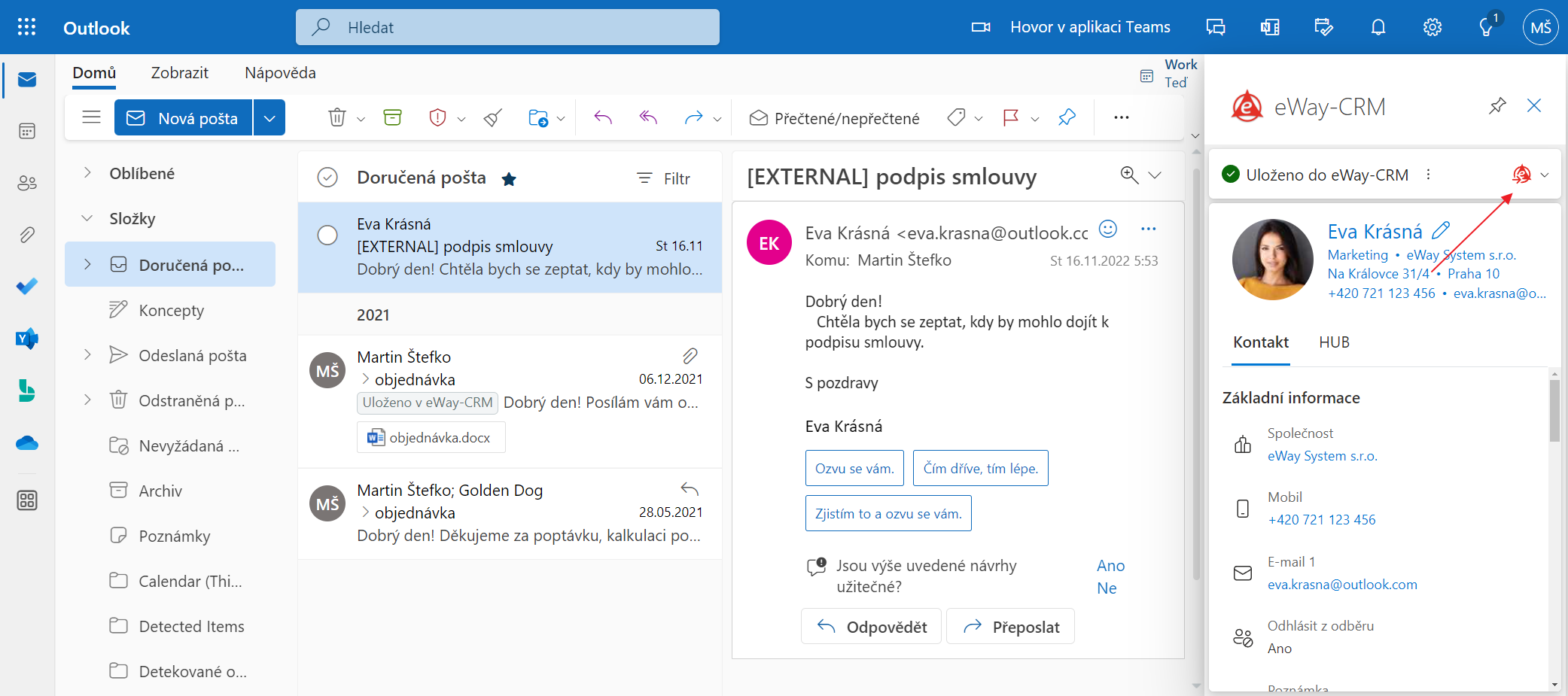Report message with shield icon
This screenshot has width=1568, height=696.
[x=437, y=117]
